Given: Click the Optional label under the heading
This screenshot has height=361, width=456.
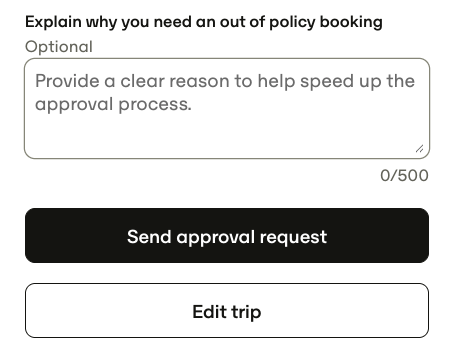Looking at the screenshot, I should [59, 47].
